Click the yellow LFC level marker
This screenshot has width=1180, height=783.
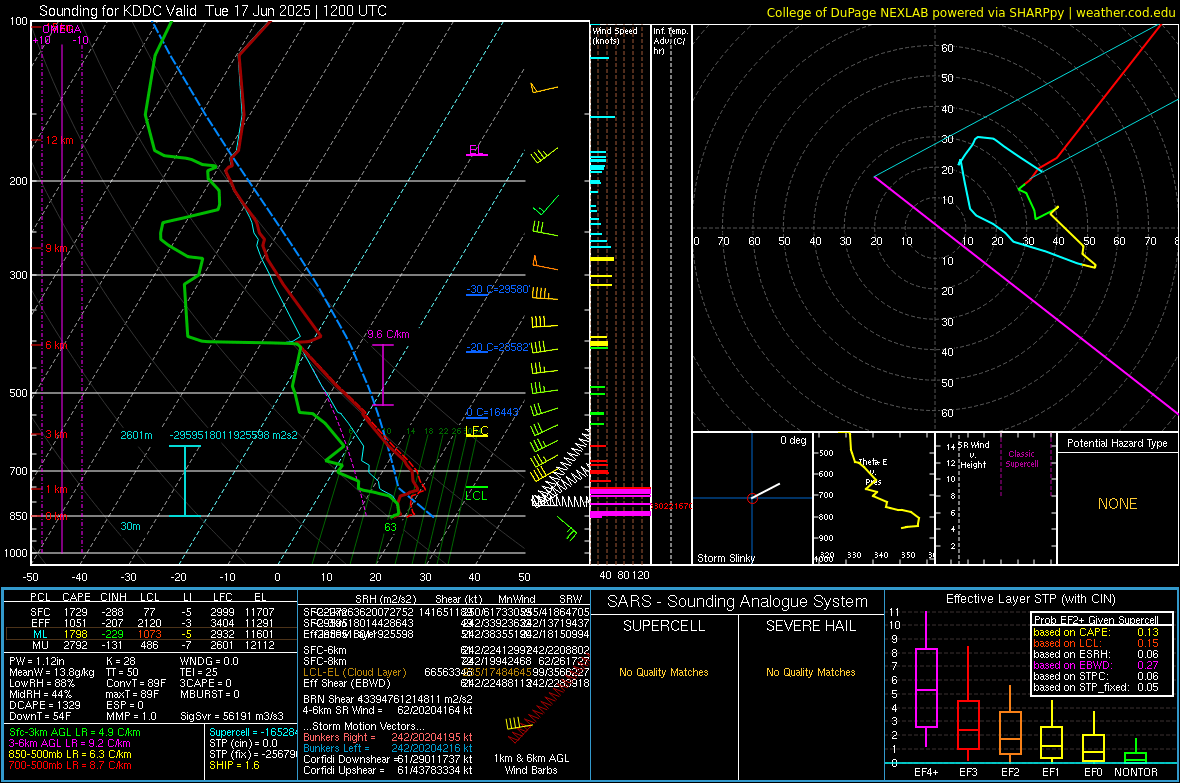pyautogui.click(x=476, y=431)
